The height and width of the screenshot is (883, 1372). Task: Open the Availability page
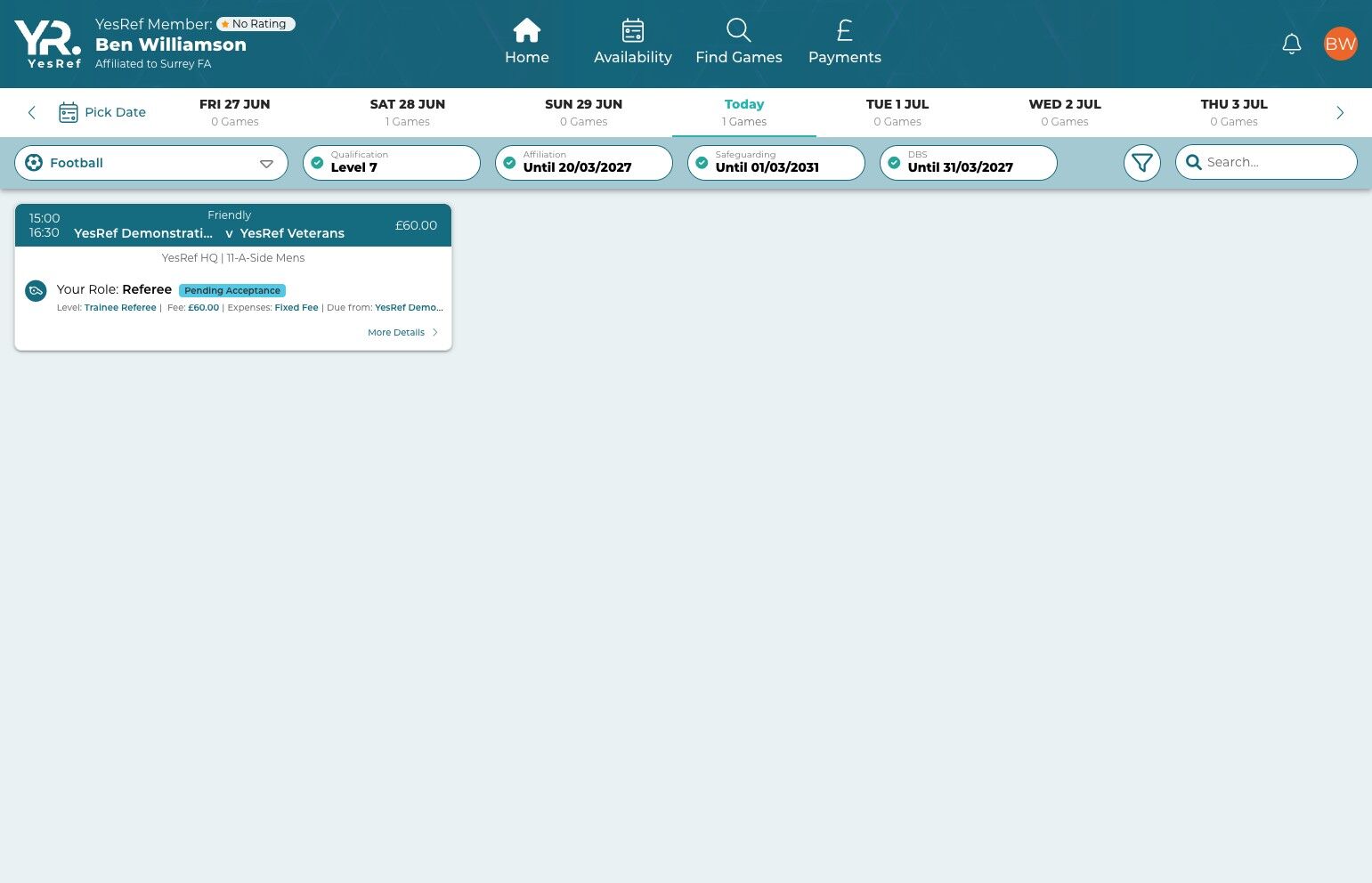coord(633,42)
